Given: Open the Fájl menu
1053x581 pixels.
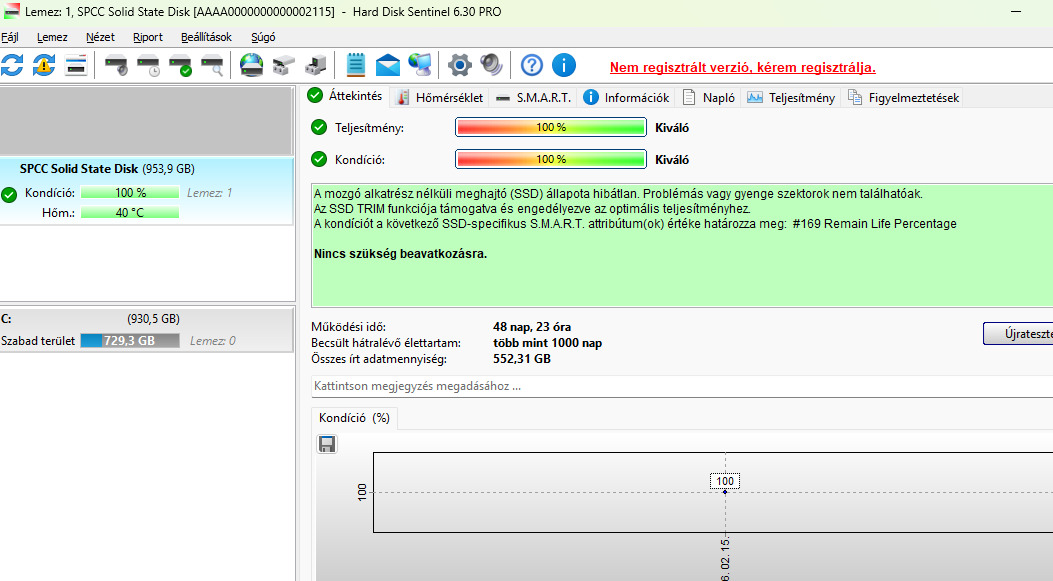Looking at the screenshot, I should [10, 37].
